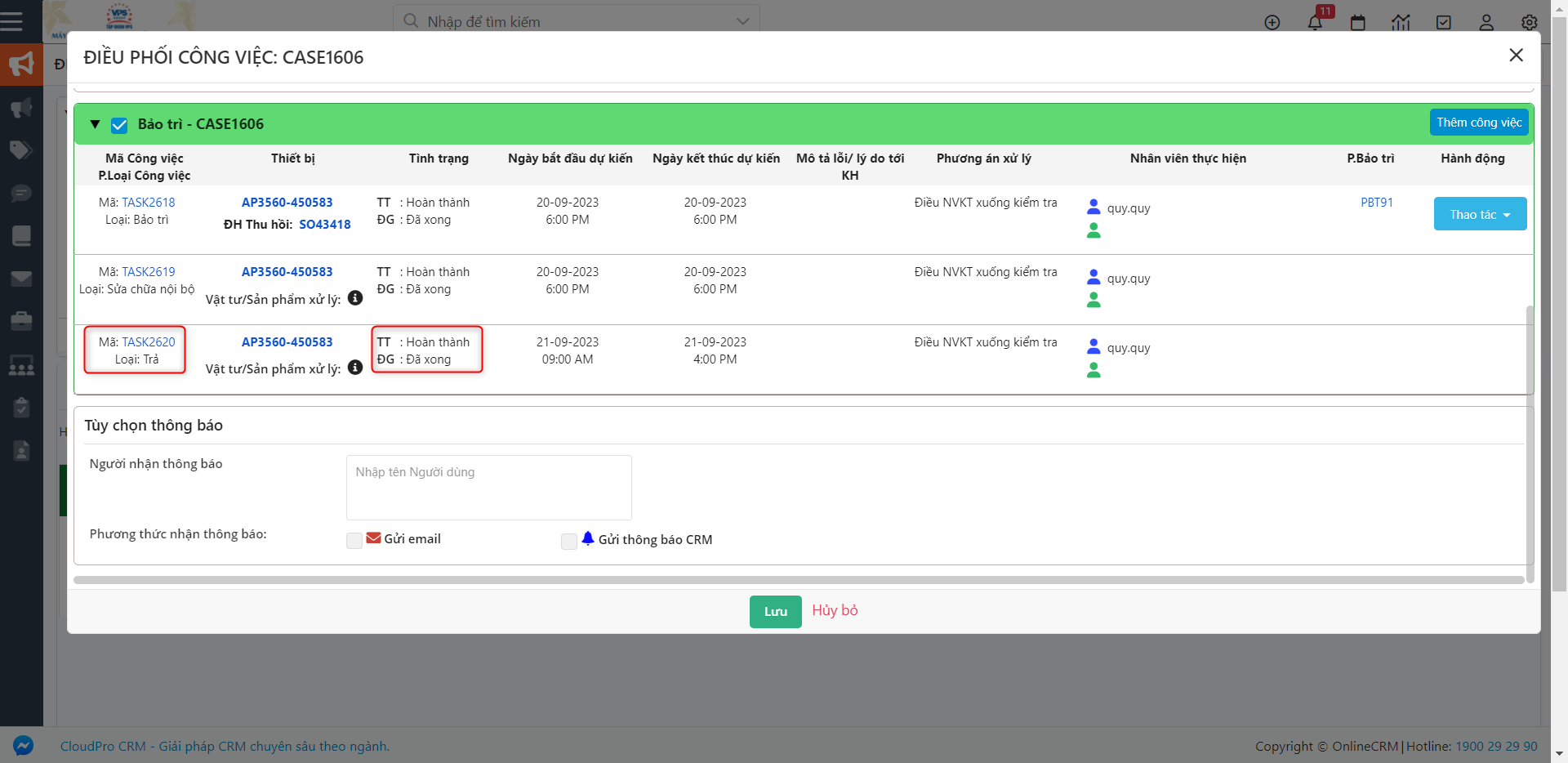Open the TASK2619 link
1568x763 pixels.
[x=149, y=272]
